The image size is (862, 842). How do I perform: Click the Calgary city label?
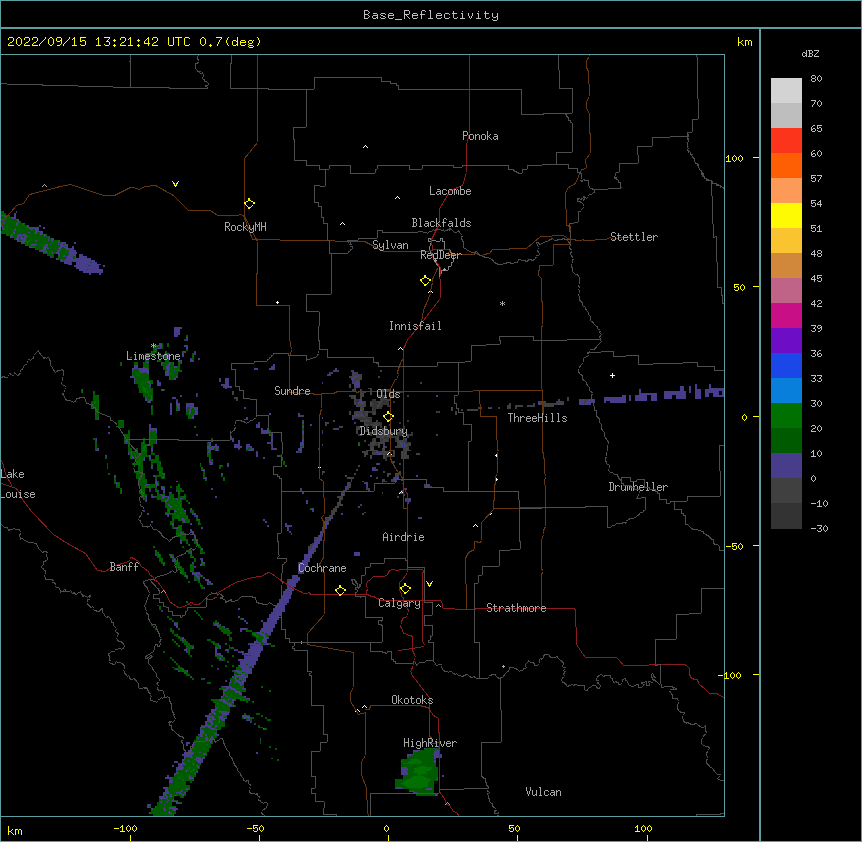399,603
